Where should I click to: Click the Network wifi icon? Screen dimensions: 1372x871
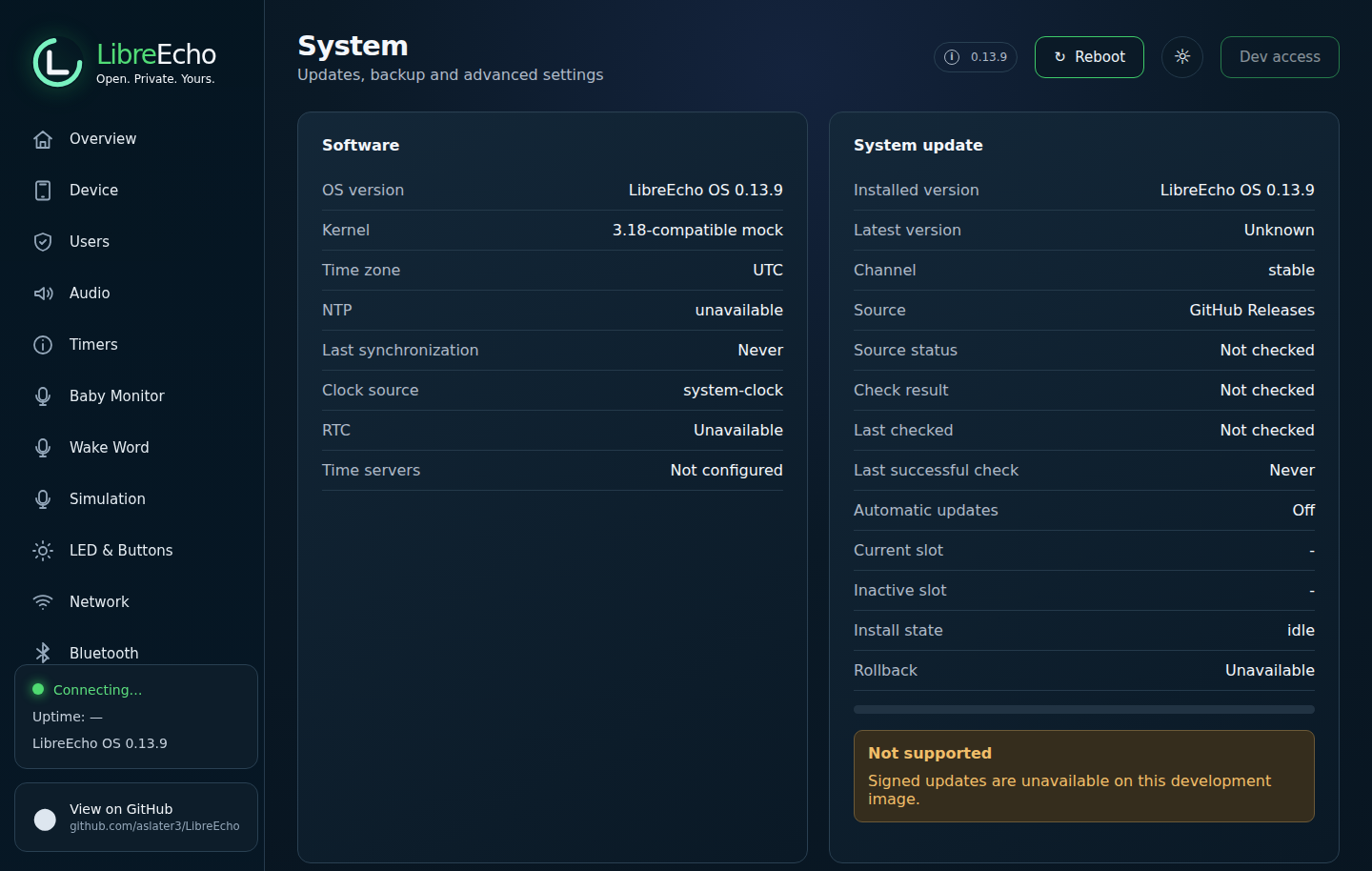click(x=43, y=602)
